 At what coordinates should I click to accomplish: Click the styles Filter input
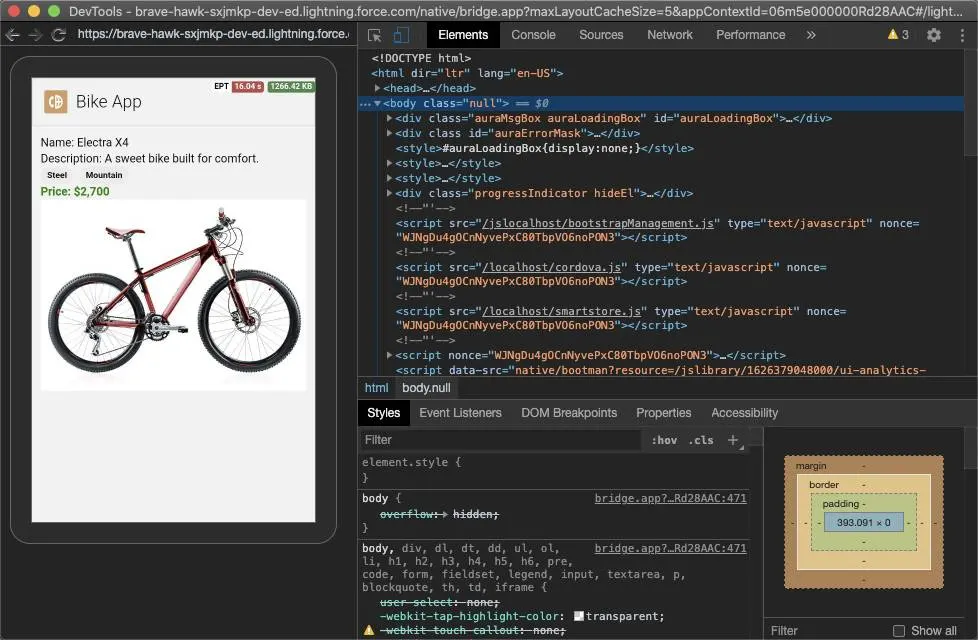click(x=501, y=440)
